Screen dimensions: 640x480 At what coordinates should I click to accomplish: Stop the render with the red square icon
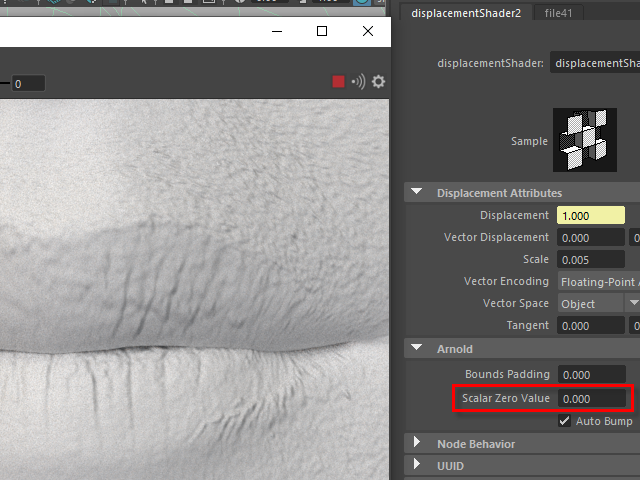(x=339, y=82)
